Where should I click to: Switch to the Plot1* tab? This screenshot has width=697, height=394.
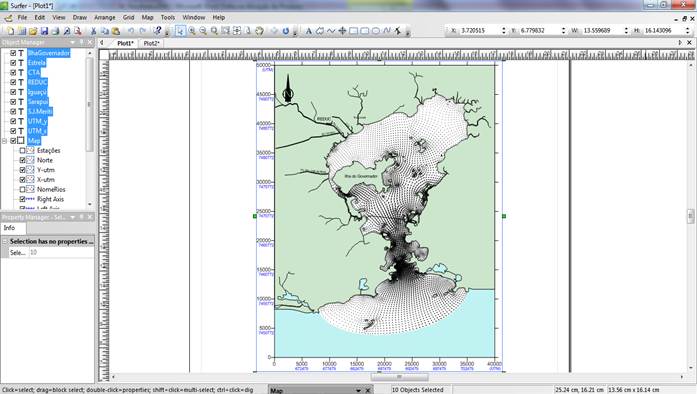click(125, 43)
